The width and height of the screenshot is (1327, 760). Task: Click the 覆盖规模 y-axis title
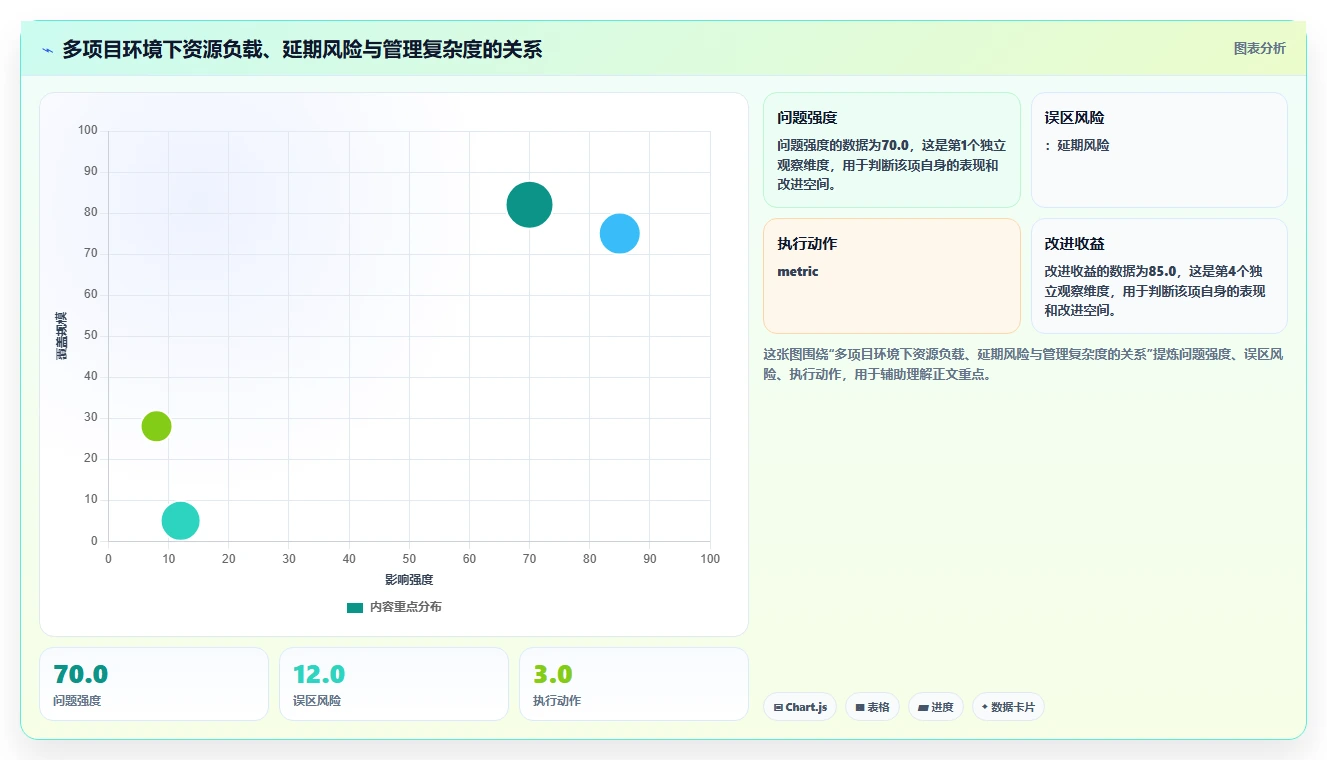coord(61,336)
